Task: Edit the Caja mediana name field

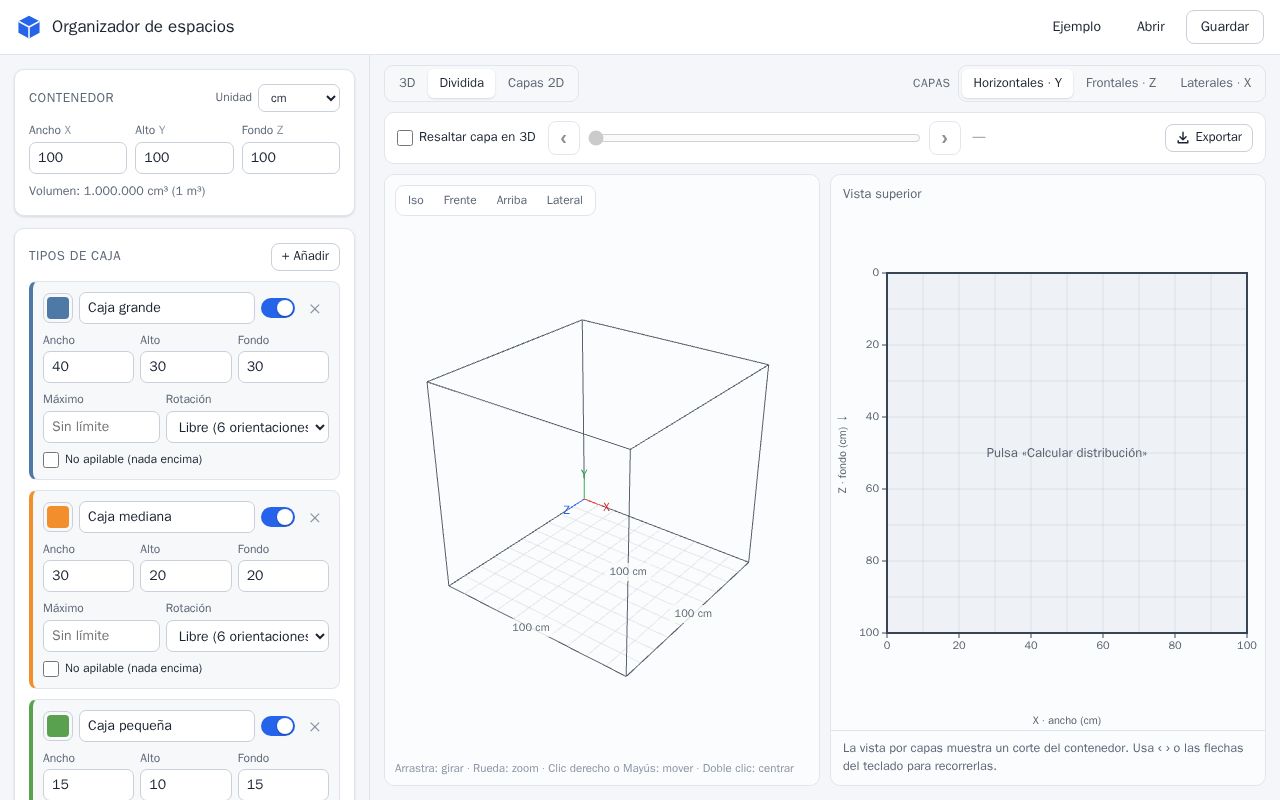Action: point(167,517)
